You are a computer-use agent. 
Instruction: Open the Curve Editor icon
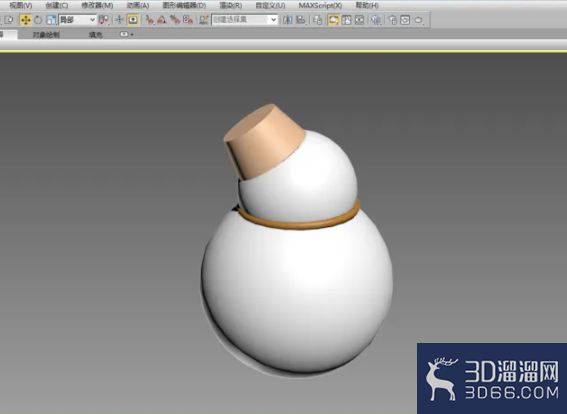(346, 20)
